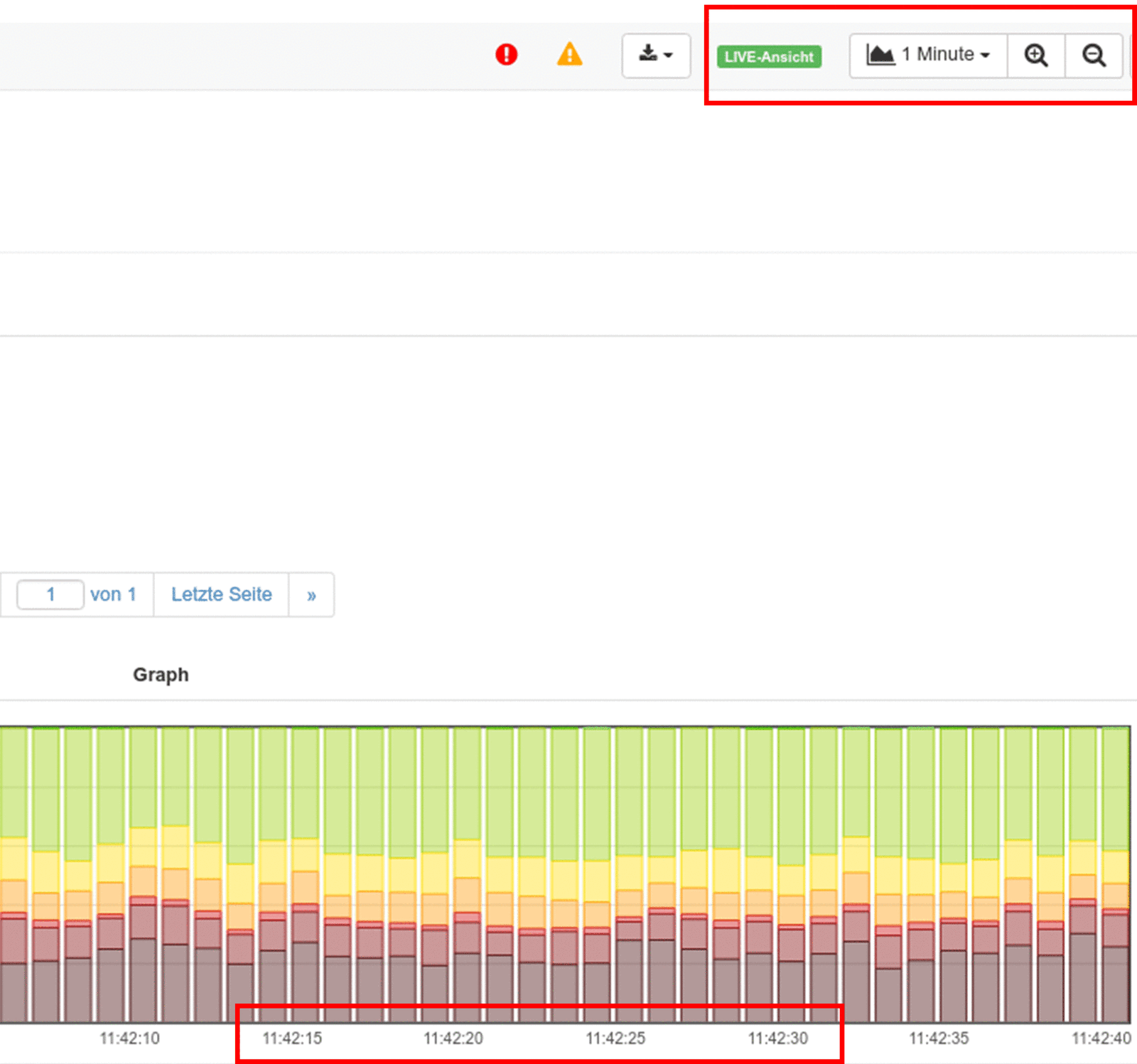Toggle the LIVE-Ansicht live view badge
Screen dimensions: 1137x1064
pos(769,57)
